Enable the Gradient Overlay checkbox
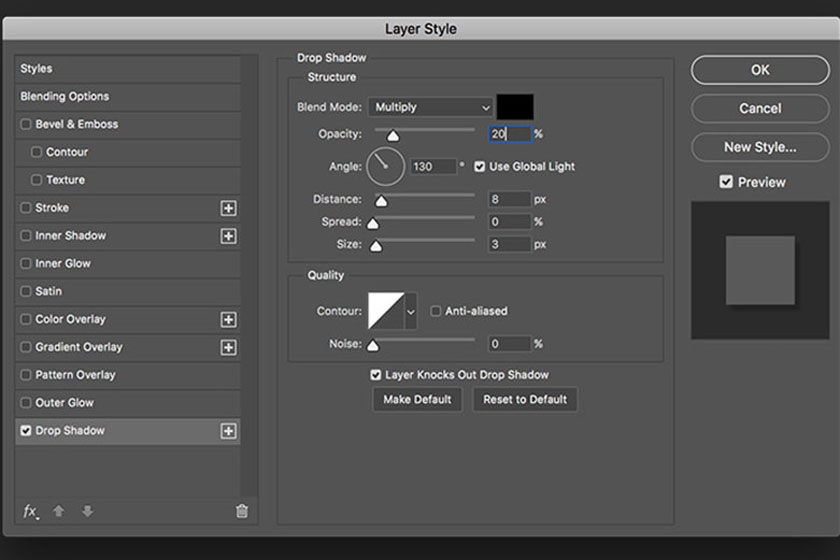Screen dimensions: 840x560 (x=26, y=347)
